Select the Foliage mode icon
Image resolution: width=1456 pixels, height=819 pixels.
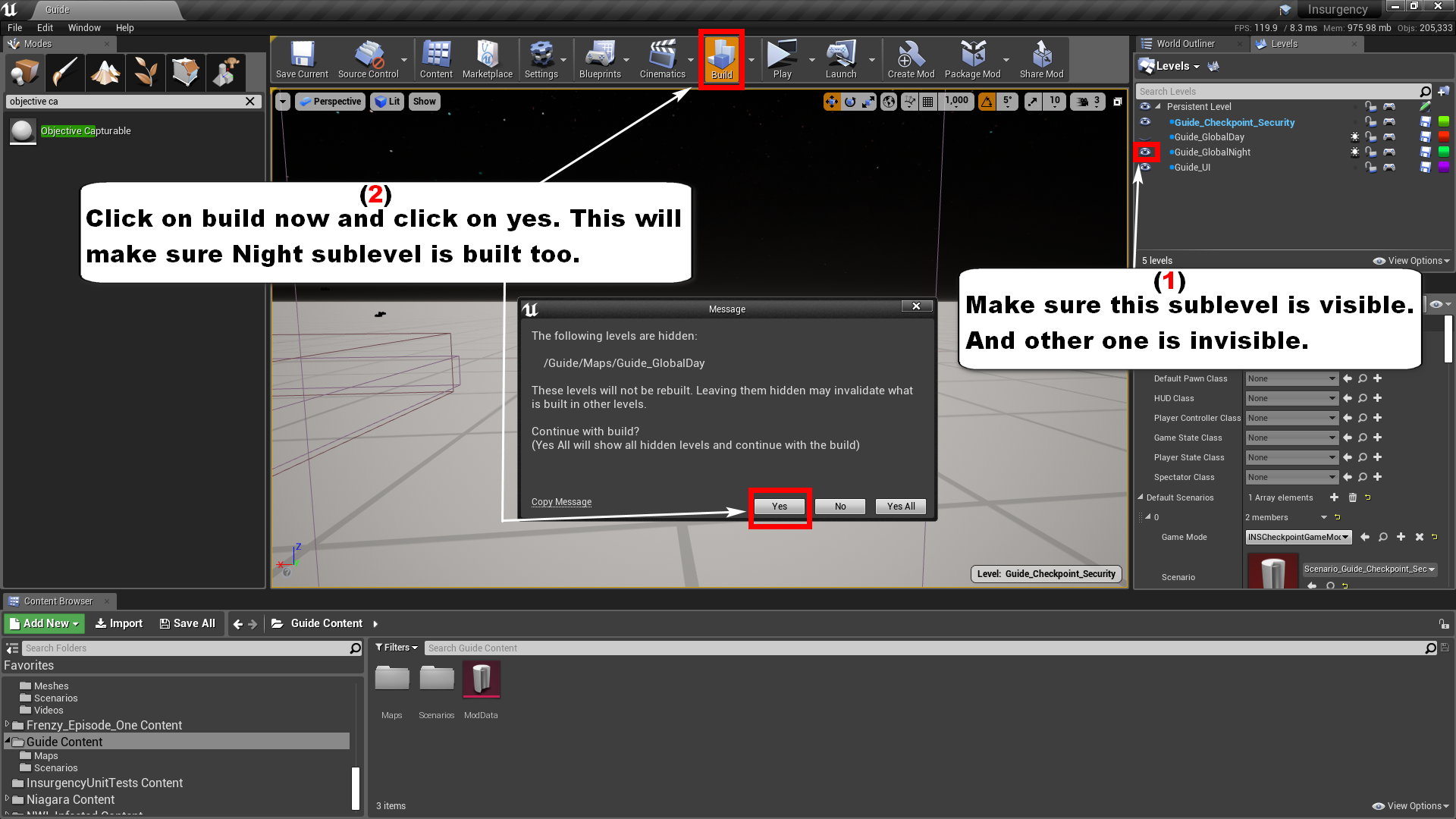146,73
